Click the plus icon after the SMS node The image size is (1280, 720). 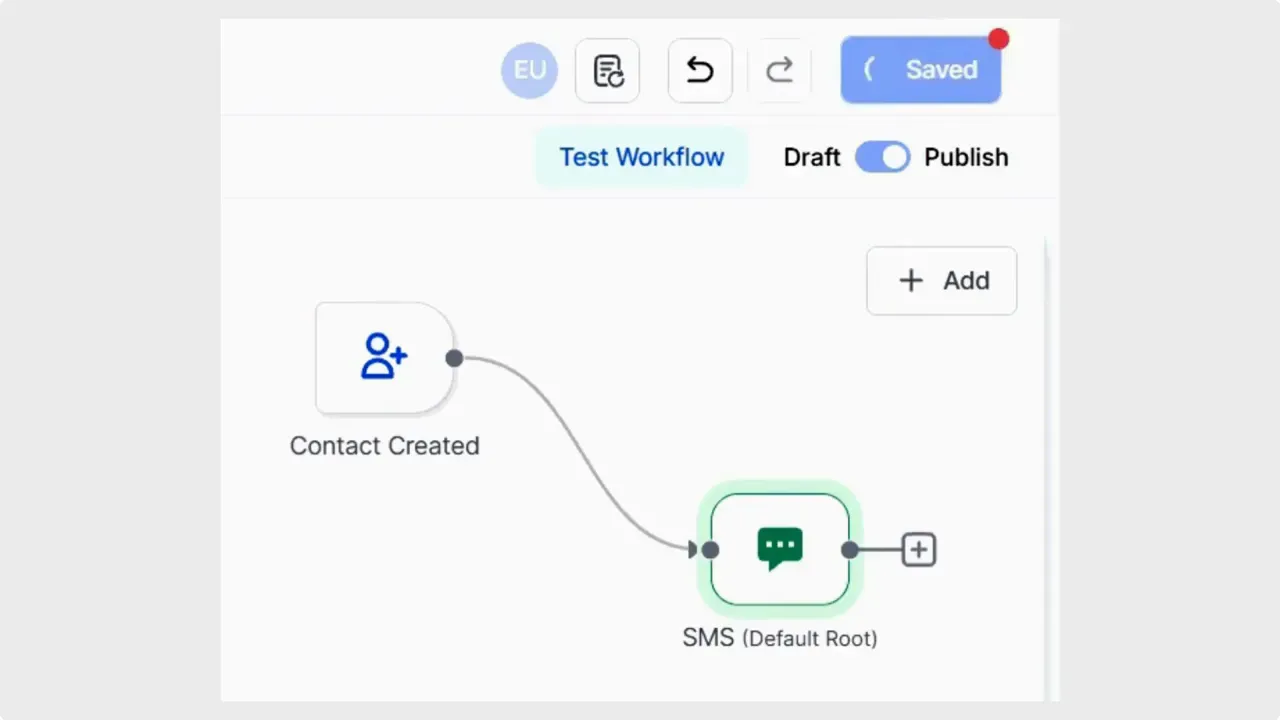[x=917, y=549]
